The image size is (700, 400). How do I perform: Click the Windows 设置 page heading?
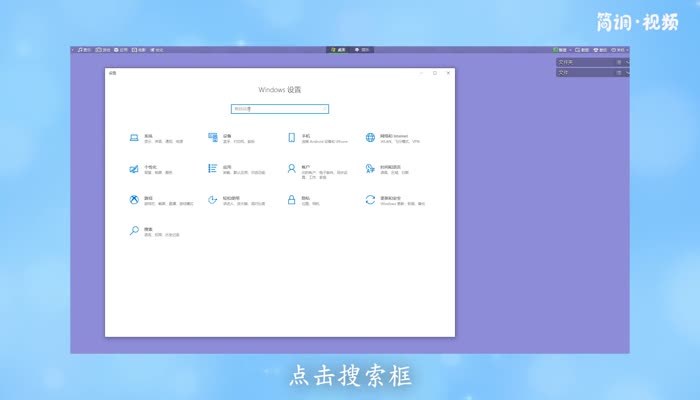279,90
